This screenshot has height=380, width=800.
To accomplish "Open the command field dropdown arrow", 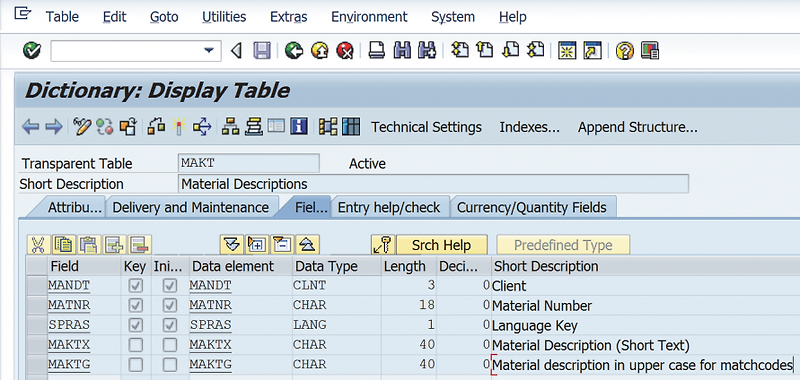I will tap(209, 50).
